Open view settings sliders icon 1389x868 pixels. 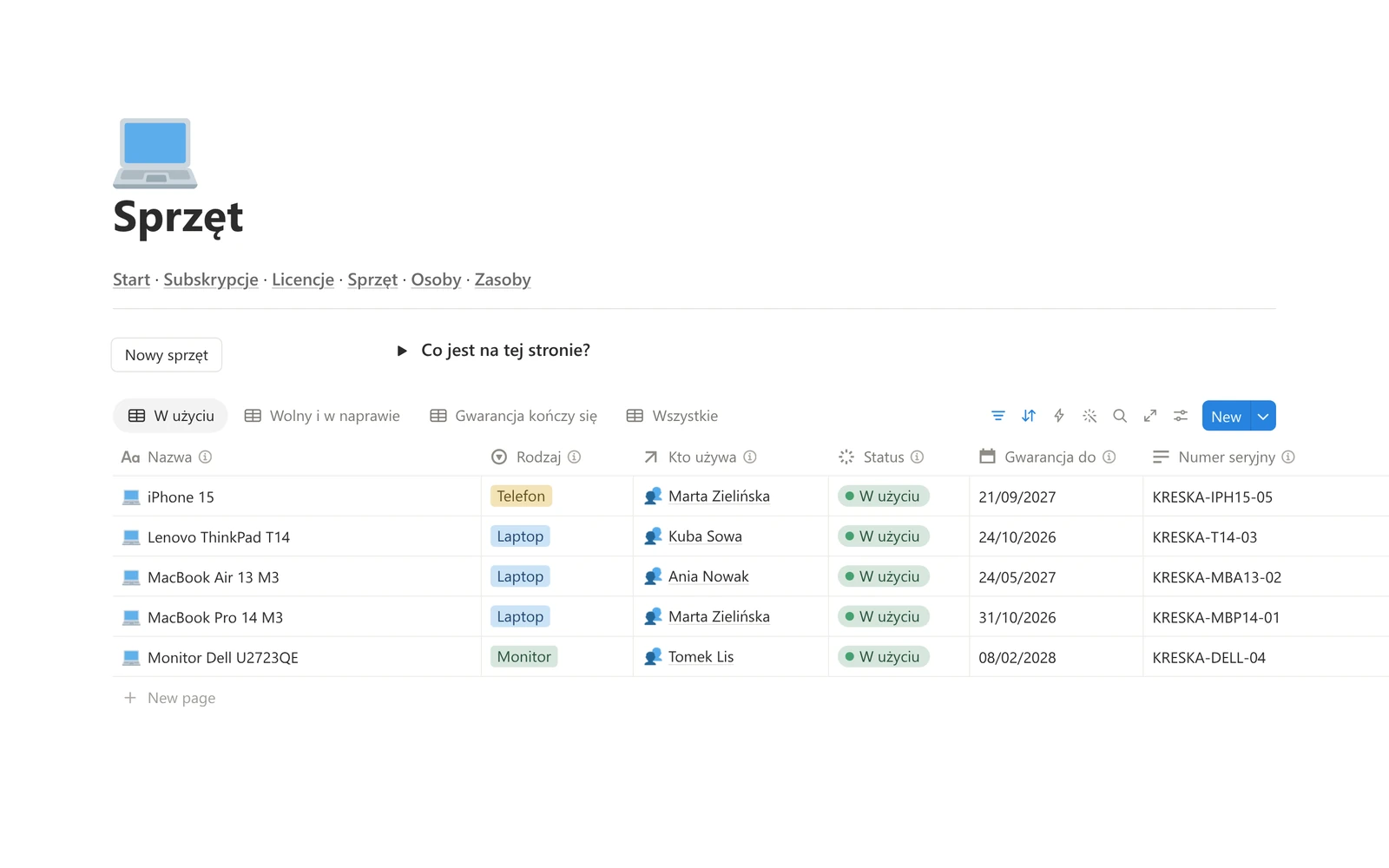coord(1181,416)
